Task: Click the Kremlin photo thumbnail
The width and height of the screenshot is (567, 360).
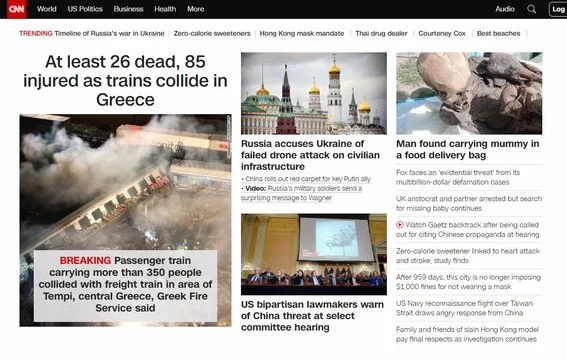Action: coord(314,93)
